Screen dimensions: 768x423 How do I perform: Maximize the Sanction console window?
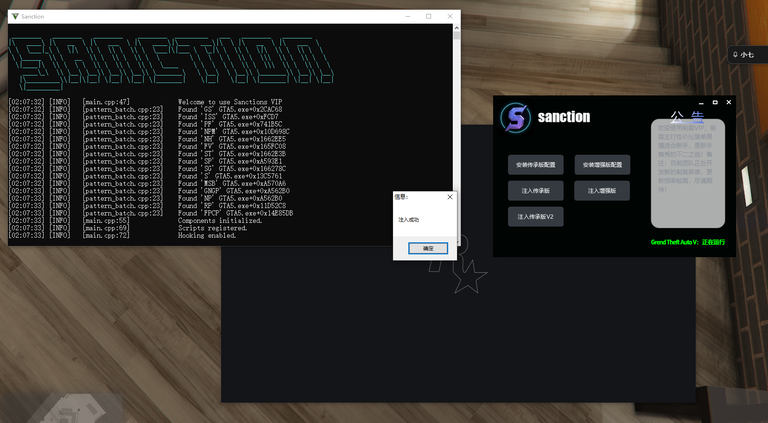(x=428, y=17)
